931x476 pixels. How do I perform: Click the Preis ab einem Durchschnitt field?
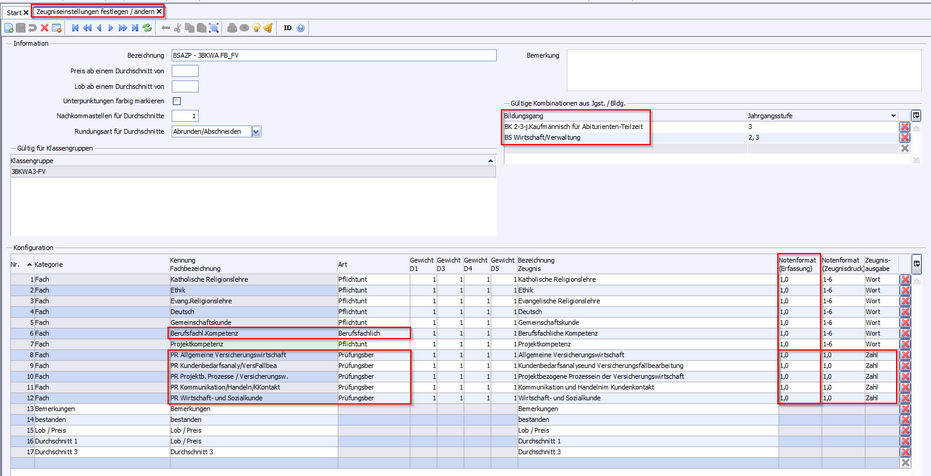185,71
